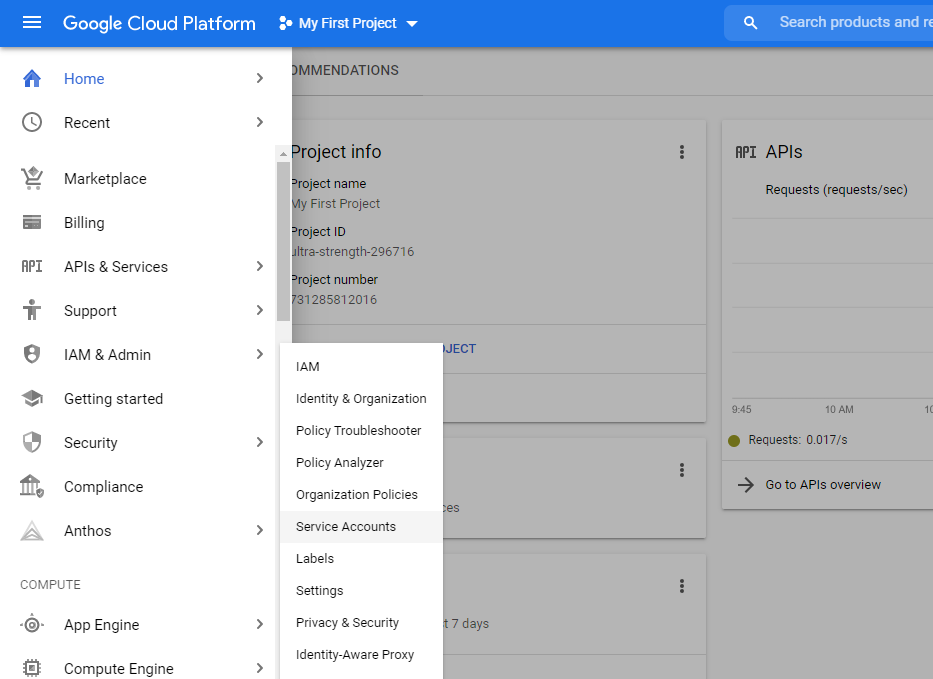This screenshot has height=679, width=933.
Task: Expand the Support submenu chevron
Action: pyautogui.click(x=259, y=310)
